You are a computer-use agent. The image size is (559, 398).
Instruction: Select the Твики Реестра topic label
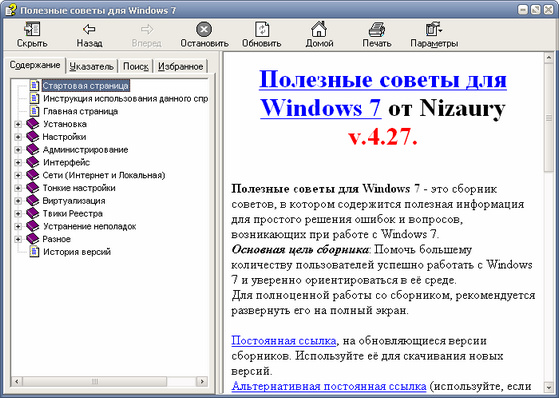tap(73, 214)
